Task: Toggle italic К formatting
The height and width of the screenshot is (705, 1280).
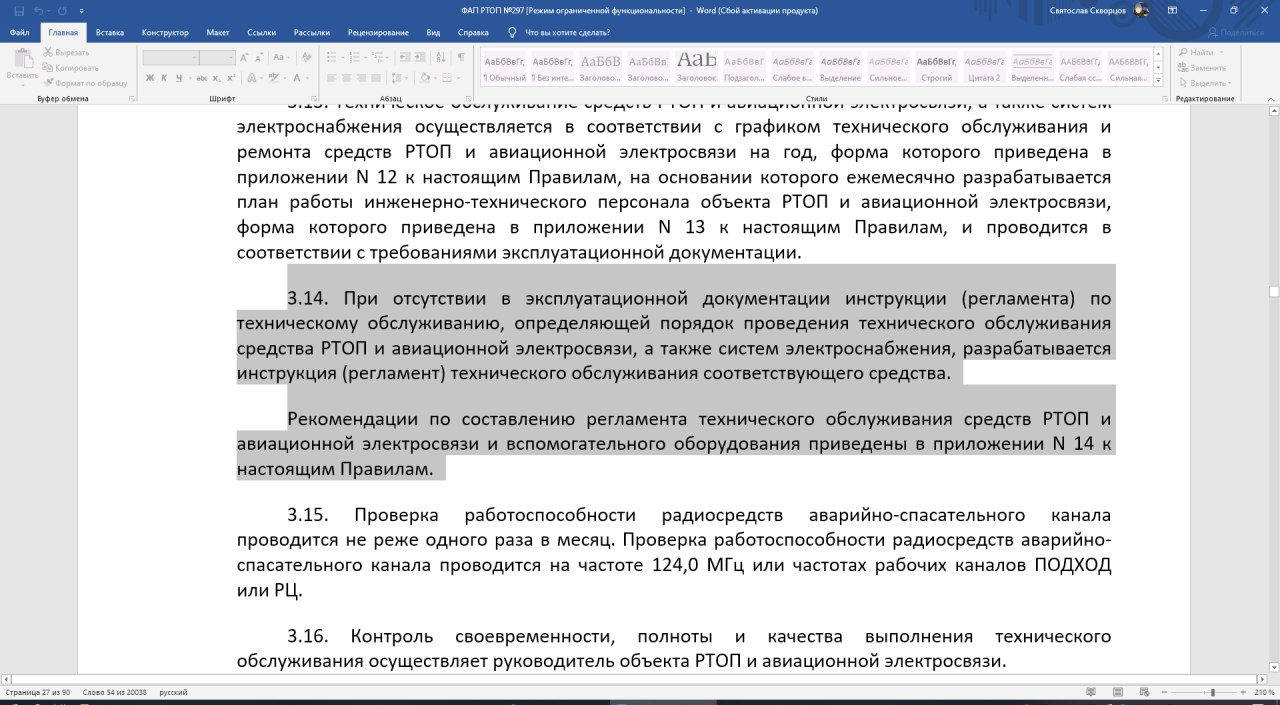Action: [x=164, y=78]
